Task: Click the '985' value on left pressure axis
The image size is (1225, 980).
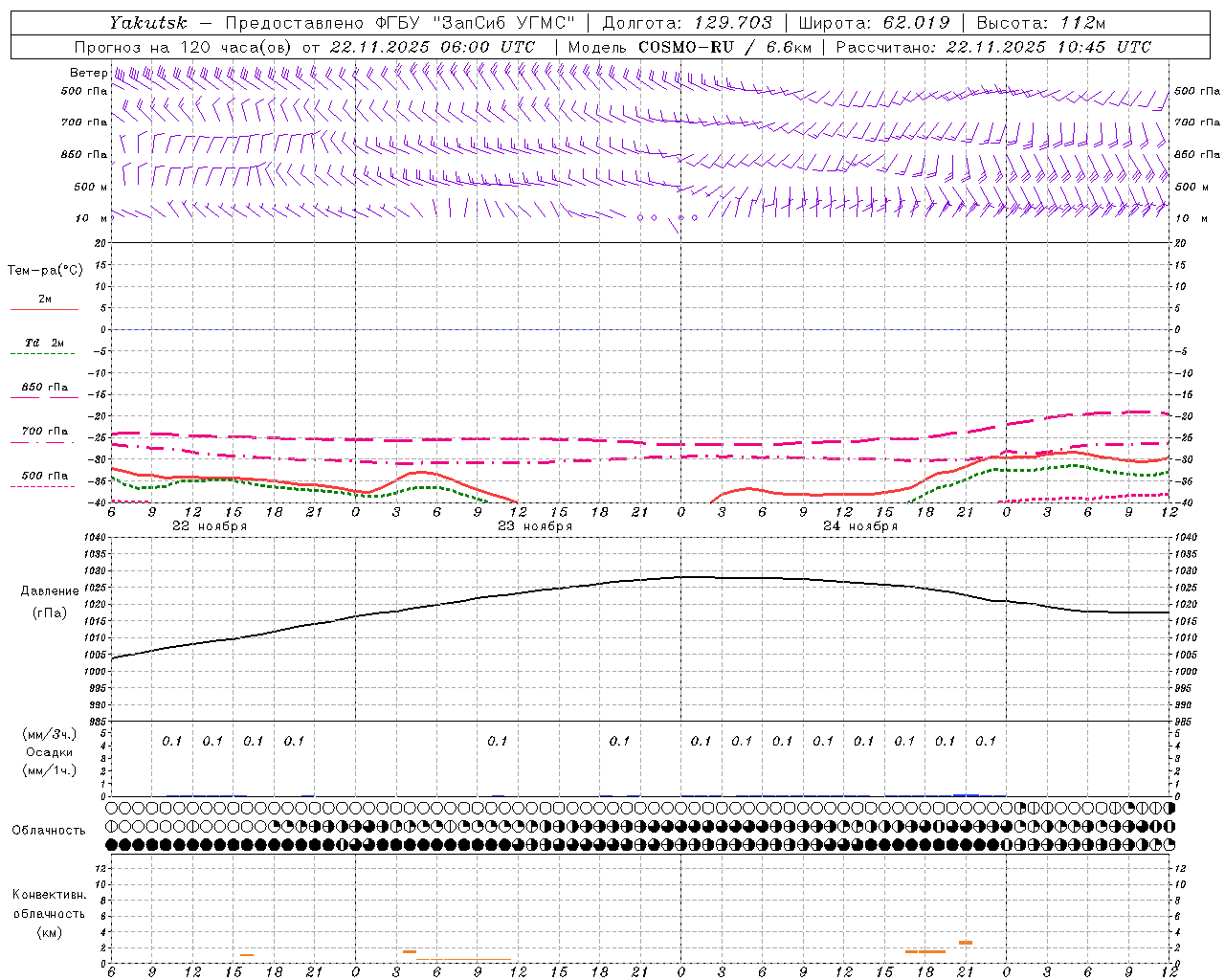Action: [100, 722]
